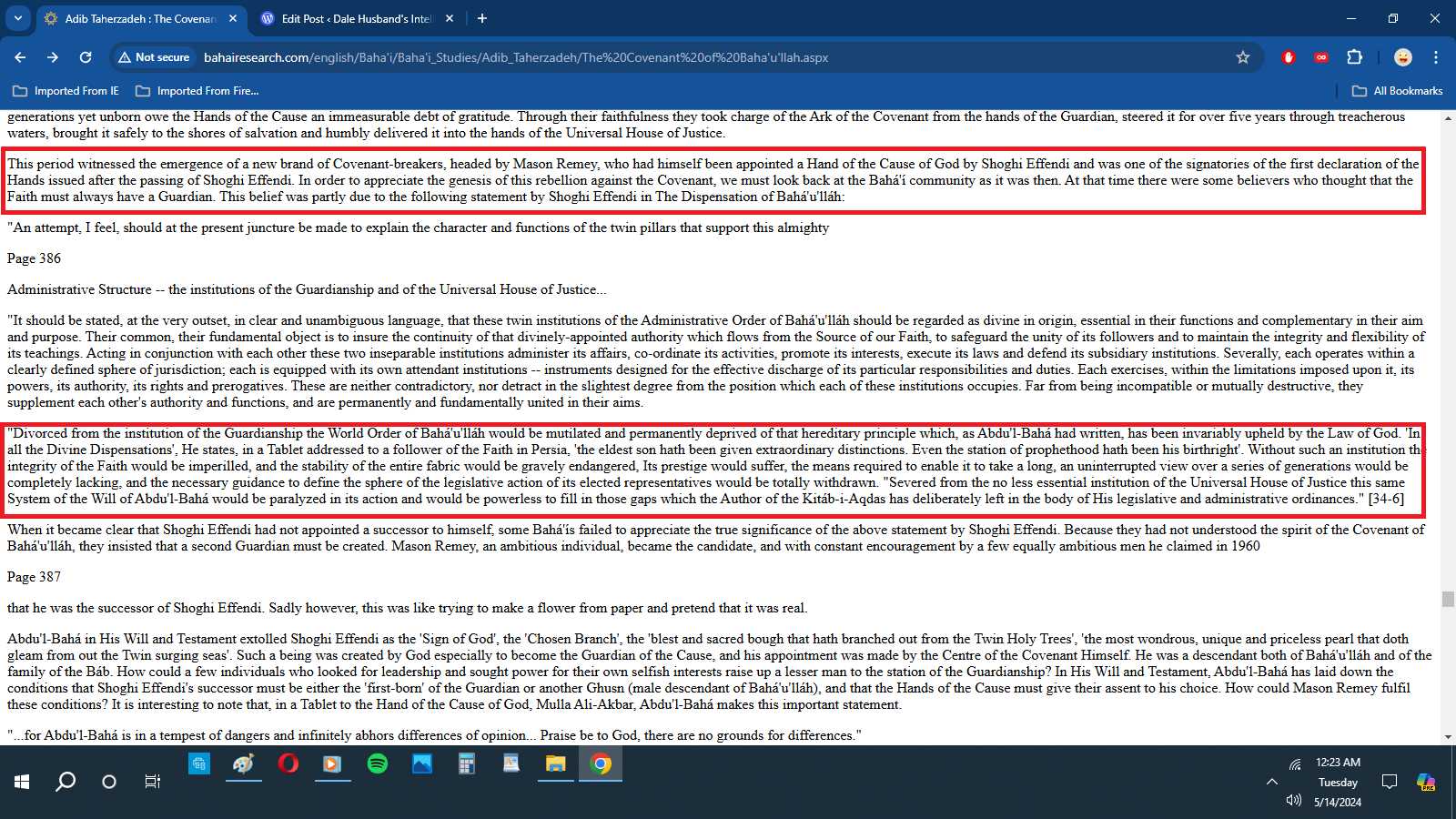Viewport: 1456px width, 819px height.
Task: Go back to the previous page
Action: click(20, 57)
